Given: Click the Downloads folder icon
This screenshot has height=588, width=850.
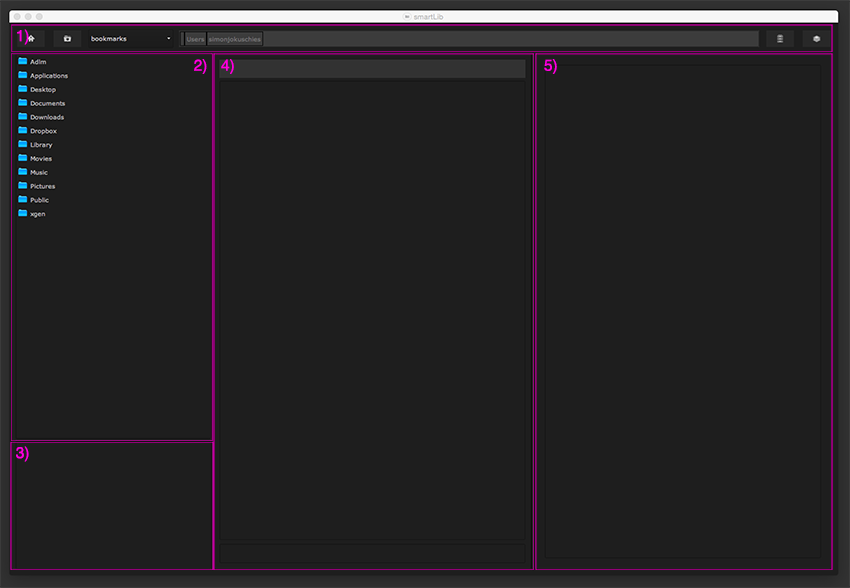Looking at the screenshot, I should click(x=22, y=117).
